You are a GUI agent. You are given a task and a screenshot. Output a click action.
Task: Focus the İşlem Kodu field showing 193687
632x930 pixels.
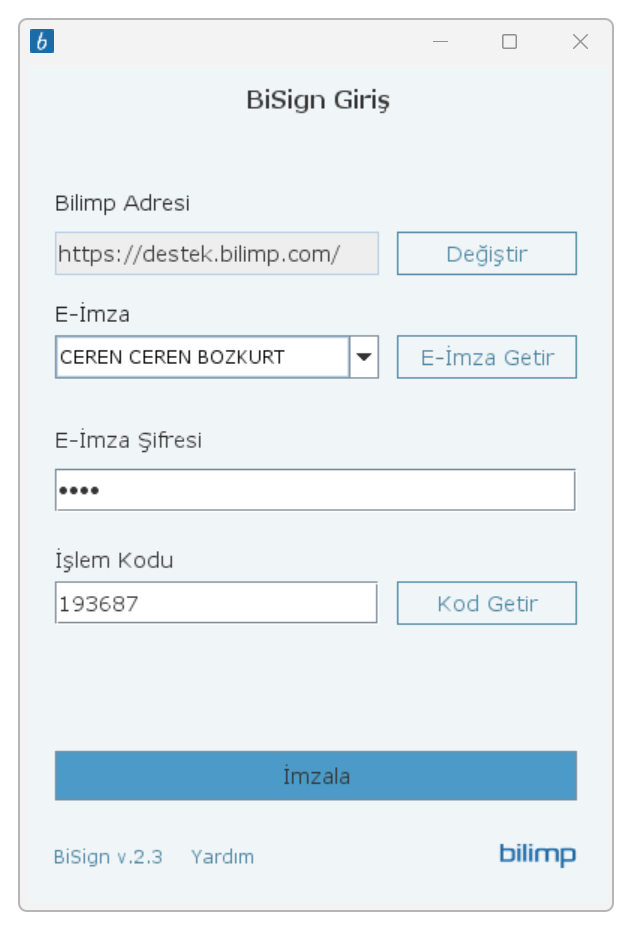216,603
